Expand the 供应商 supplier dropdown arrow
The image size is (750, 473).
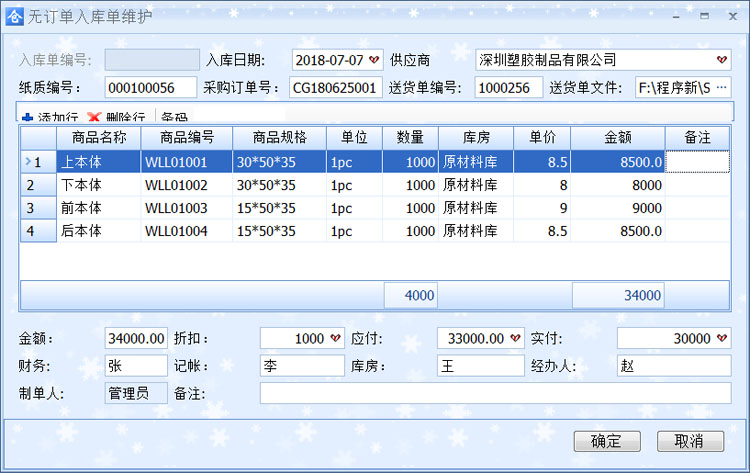[722, 60]
